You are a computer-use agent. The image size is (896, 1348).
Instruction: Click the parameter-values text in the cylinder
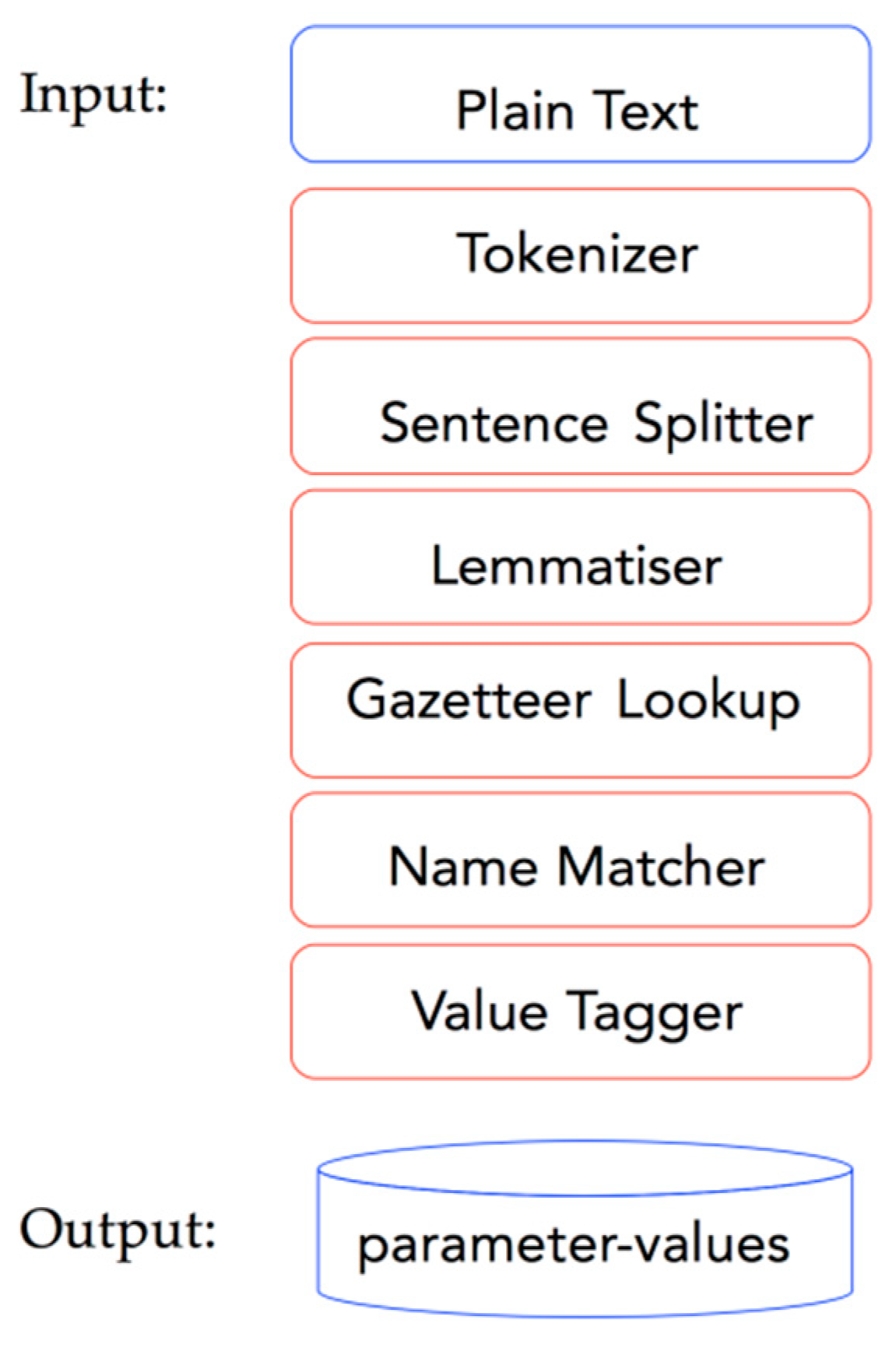tap(574, 1244)
